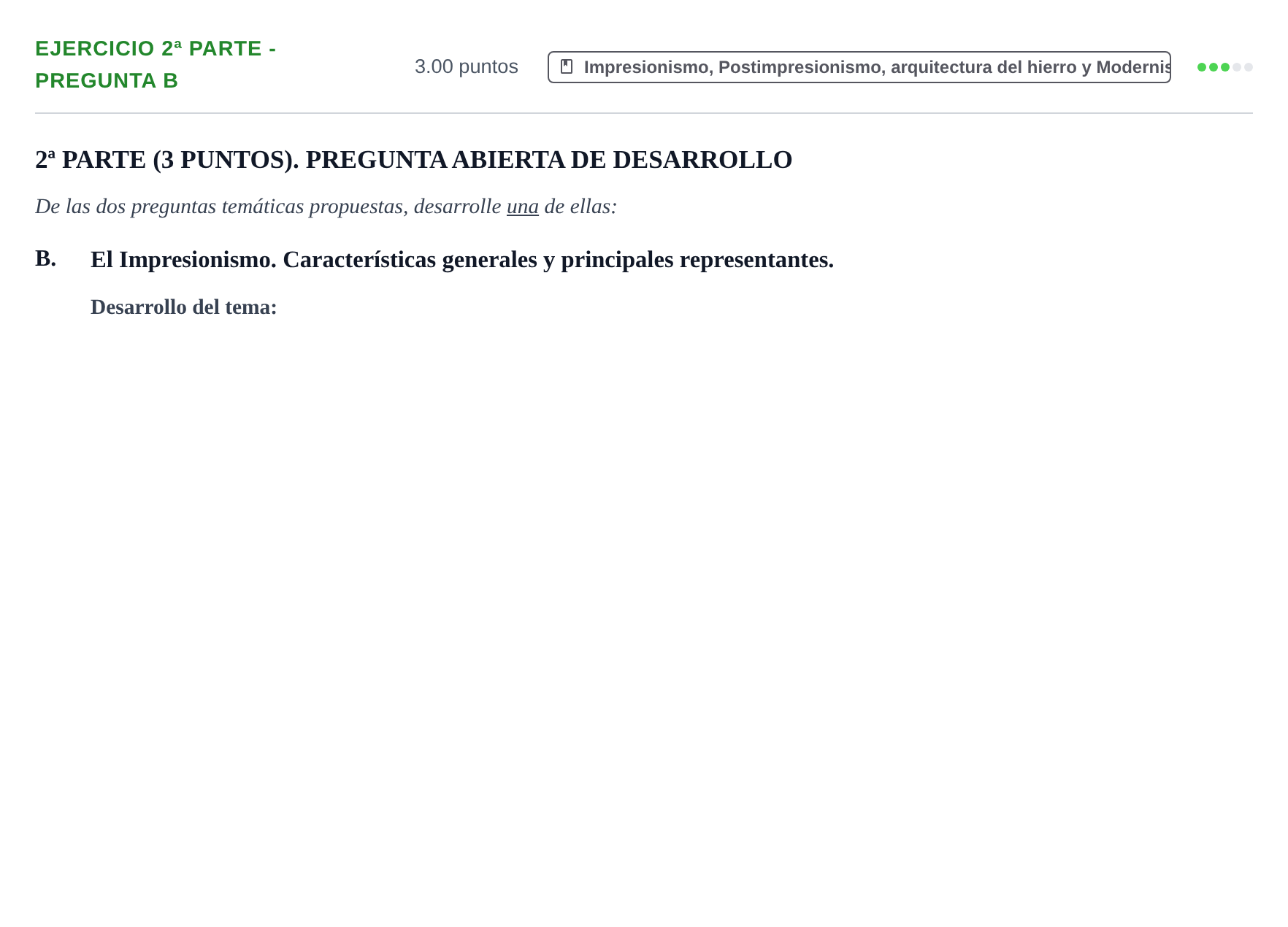This screenshot has height=927, width=1288.
Task: Click the green difficulty dots indicator
Action: [1225, 67]
